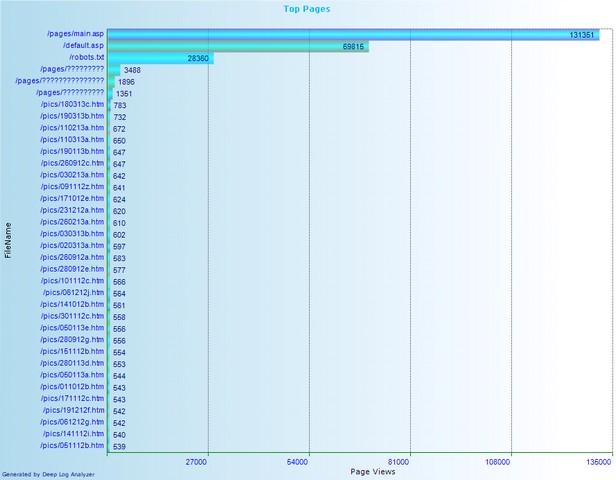Click the /pics/180313c.htm file label
Screen dimensions: 616x480
click(x=72, y=105)
